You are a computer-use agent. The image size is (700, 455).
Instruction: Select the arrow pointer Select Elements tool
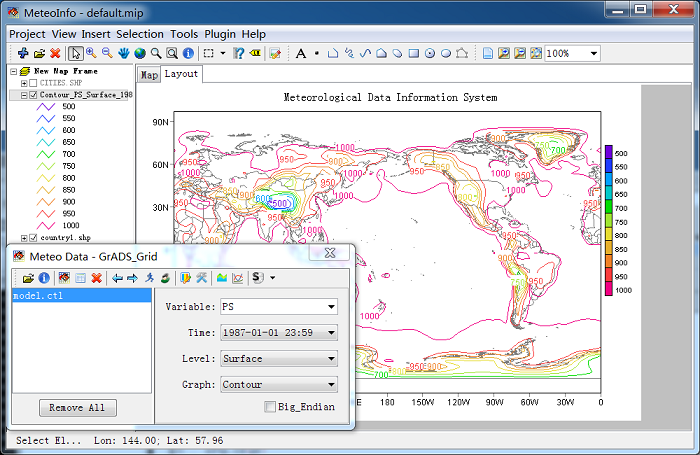[75, 54]
